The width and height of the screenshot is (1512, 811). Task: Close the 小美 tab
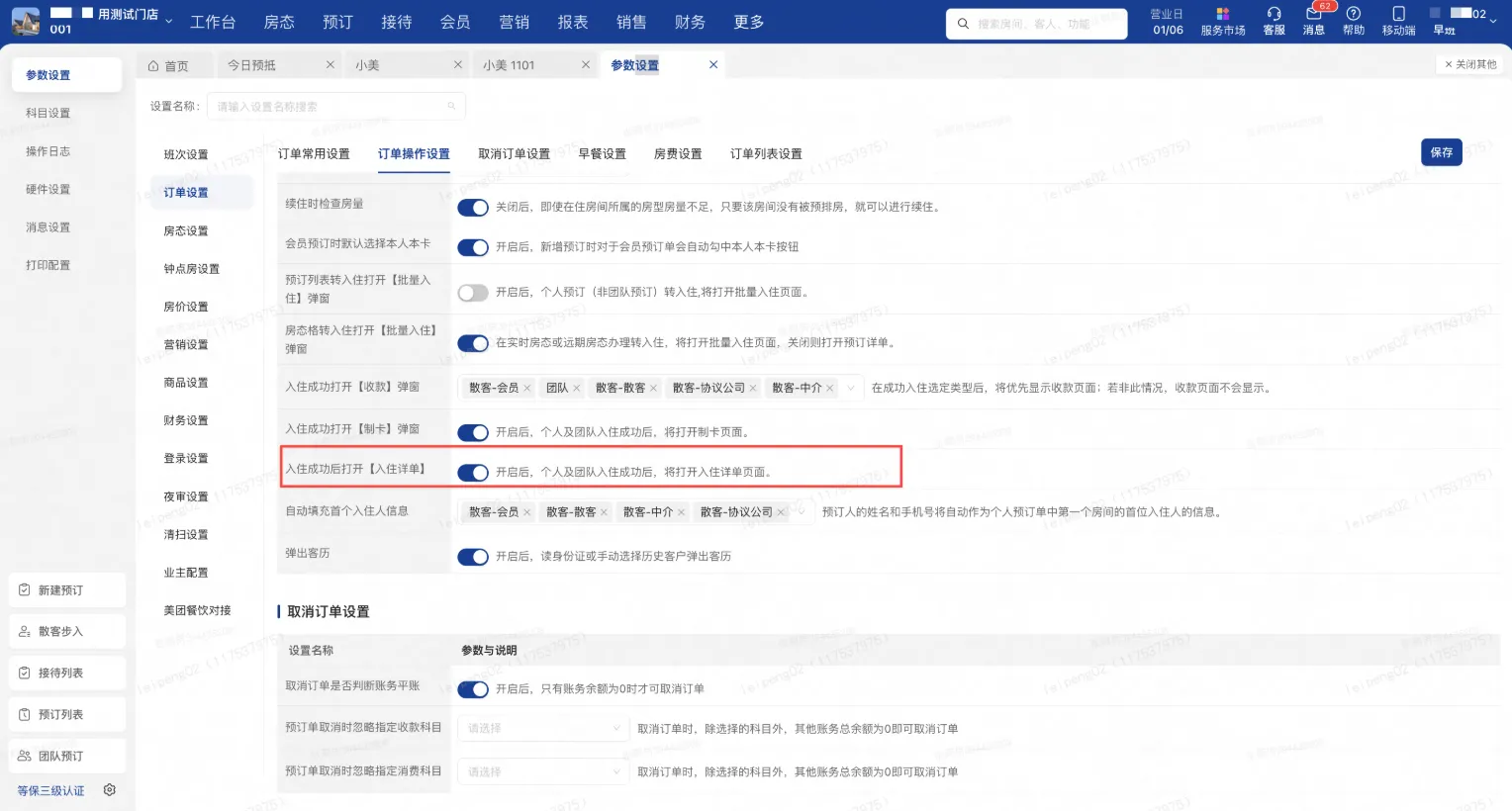[x=458, y=65]
